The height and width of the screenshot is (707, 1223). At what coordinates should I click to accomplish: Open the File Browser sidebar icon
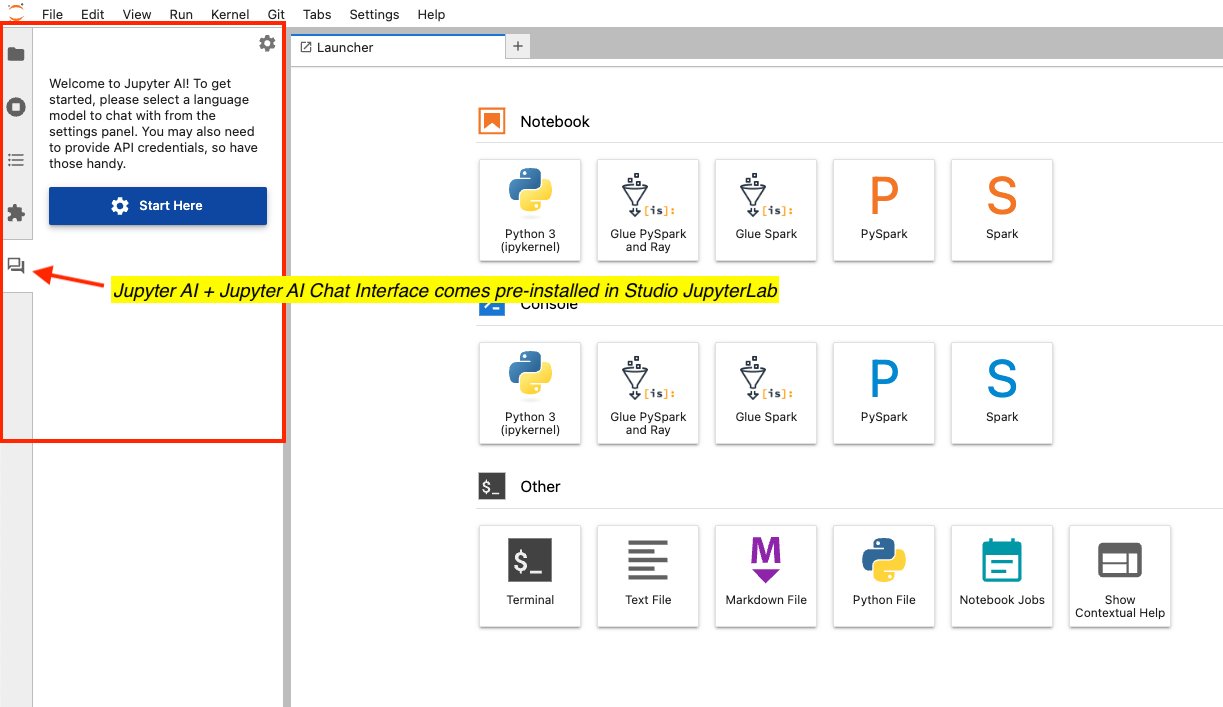click(16, 53)
